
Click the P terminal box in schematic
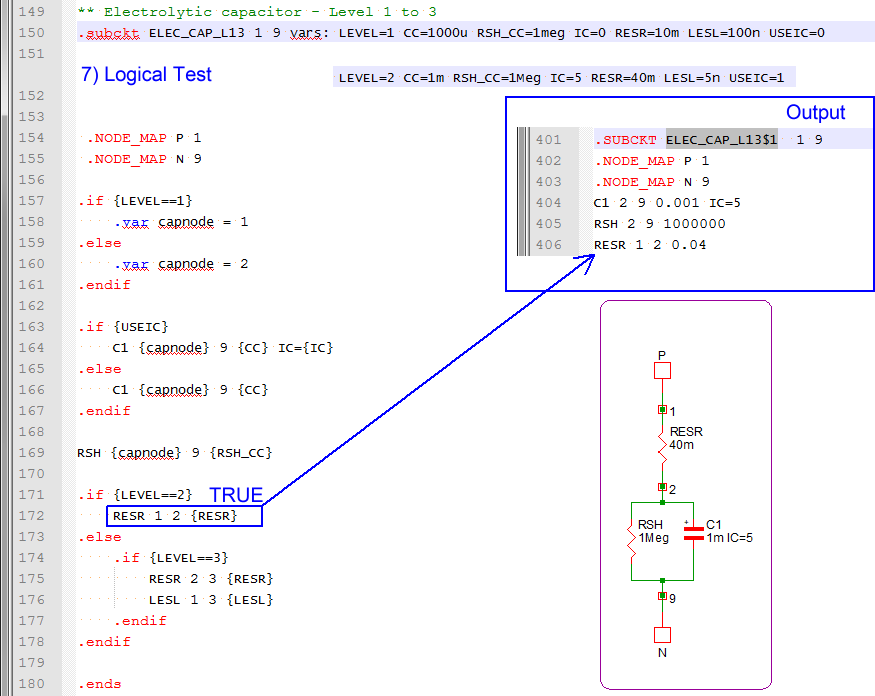(x=662, y=371)
